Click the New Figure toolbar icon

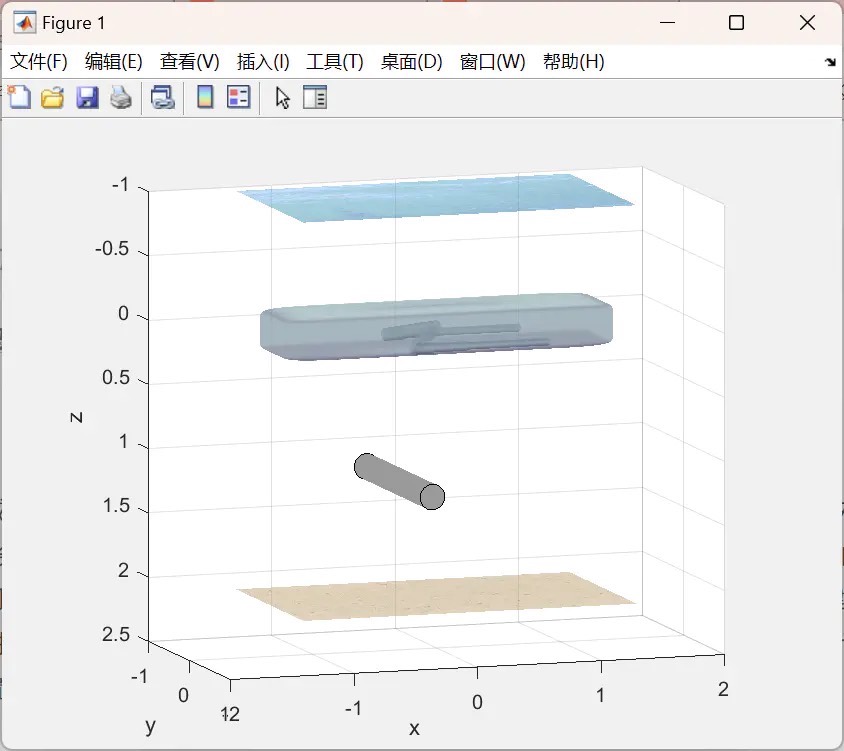click(20, 97)
